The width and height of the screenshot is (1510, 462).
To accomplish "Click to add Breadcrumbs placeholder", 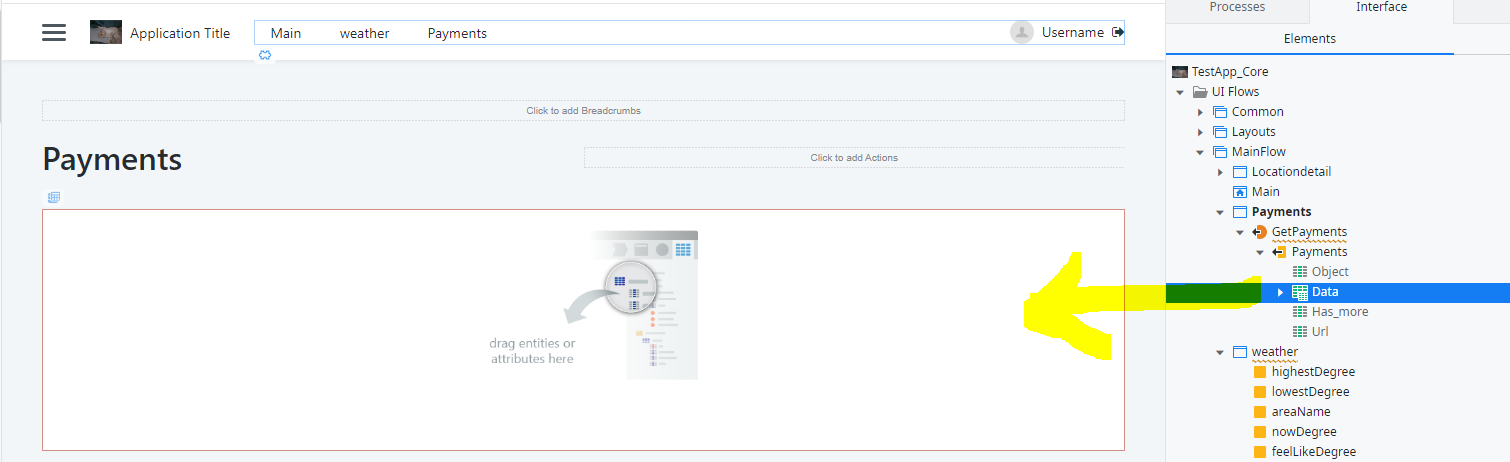I will click(583, 110).
